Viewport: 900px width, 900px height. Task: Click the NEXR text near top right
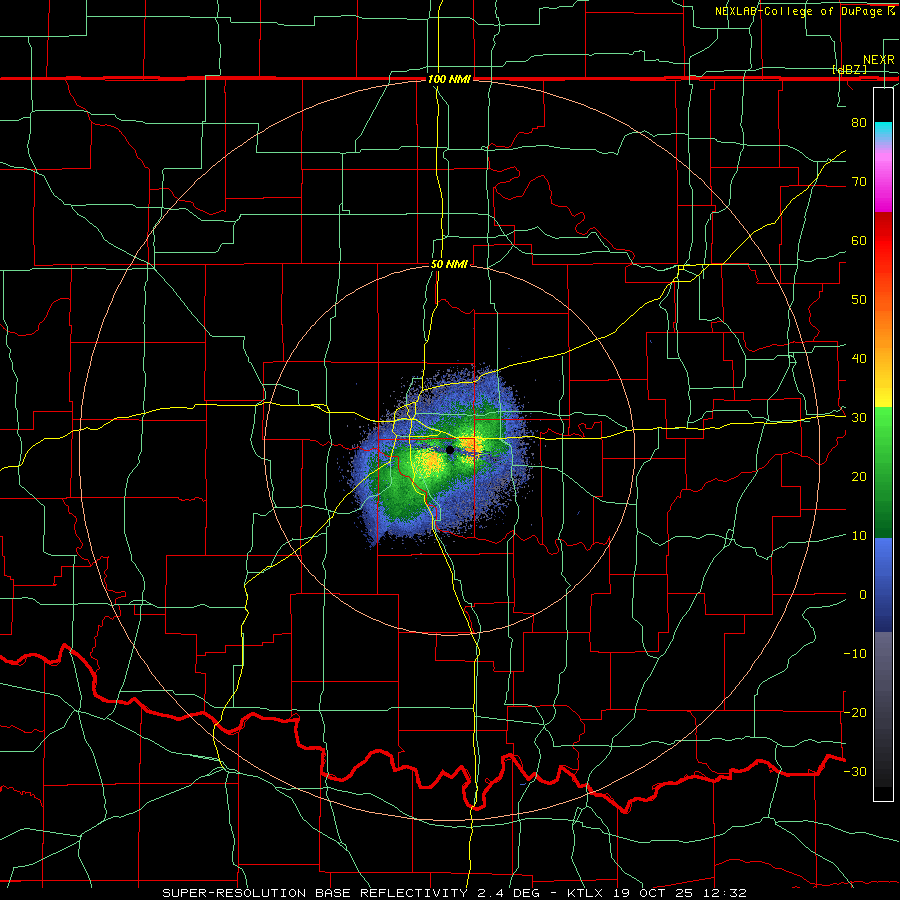point(878,60)
